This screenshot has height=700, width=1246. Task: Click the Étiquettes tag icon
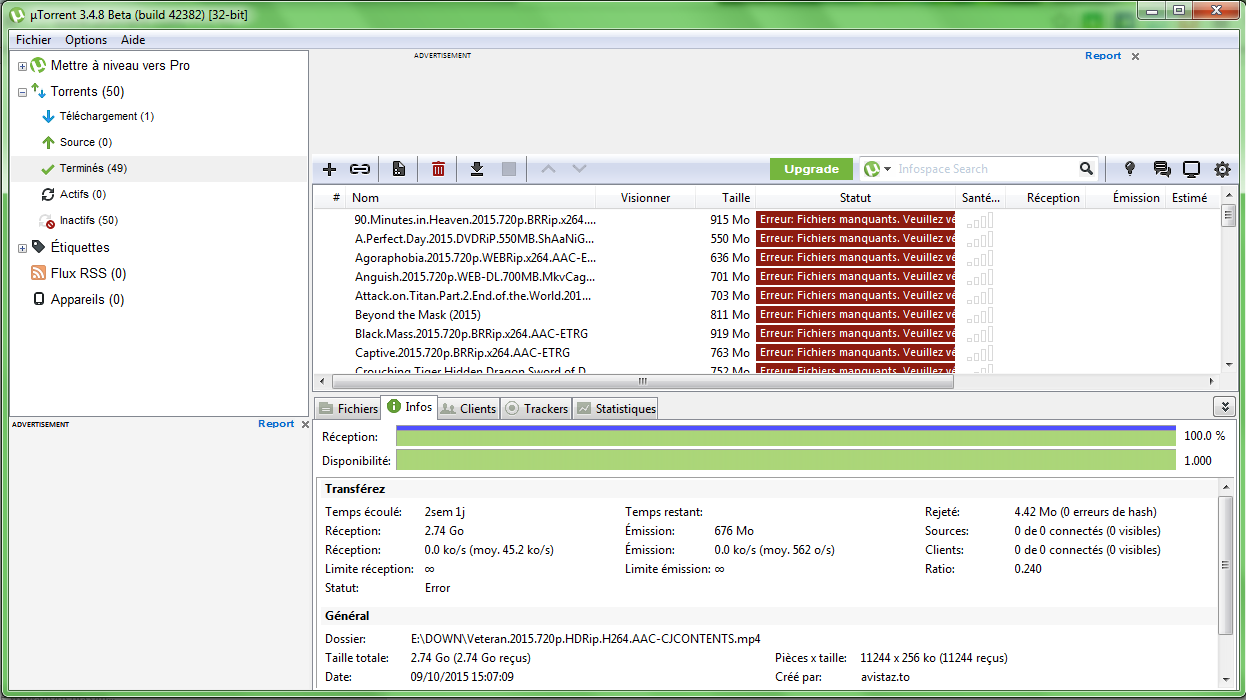coord(39,246)
